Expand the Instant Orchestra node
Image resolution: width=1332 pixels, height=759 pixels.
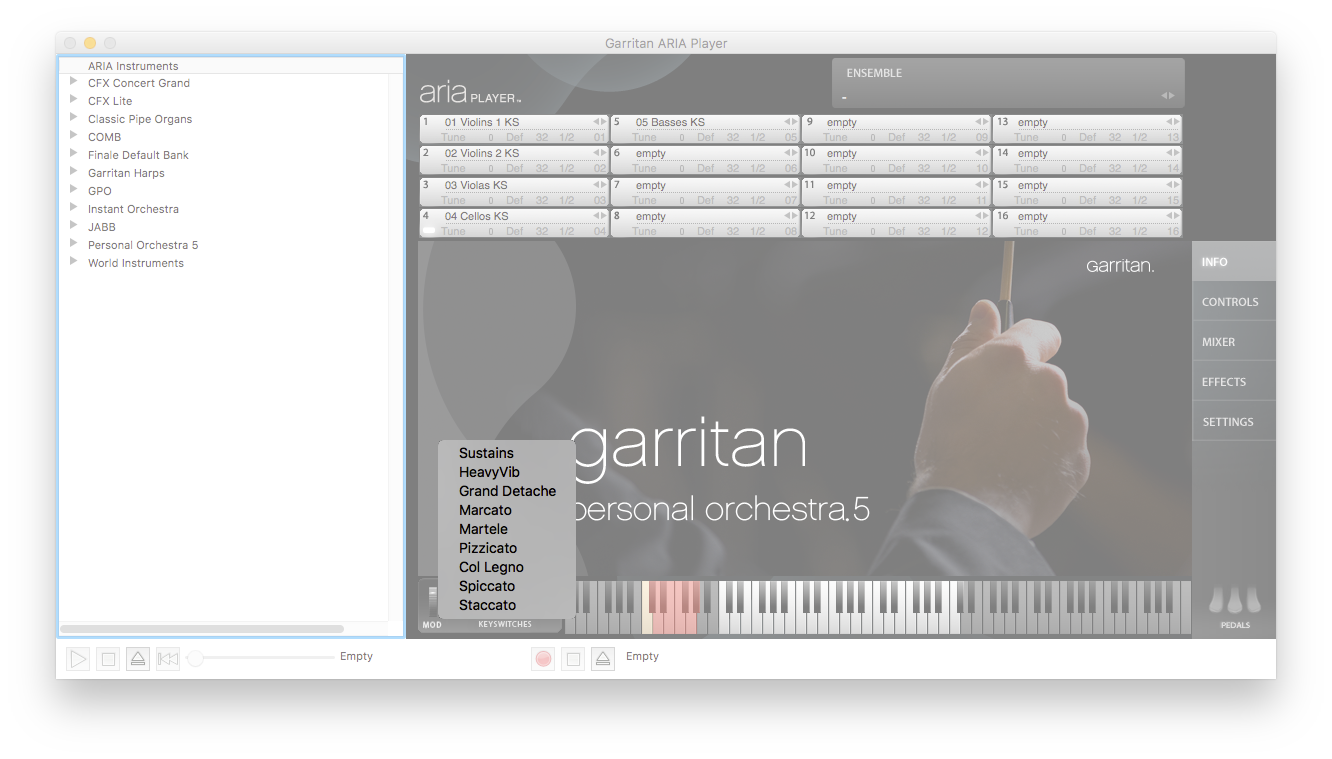(x=74, y=209)
